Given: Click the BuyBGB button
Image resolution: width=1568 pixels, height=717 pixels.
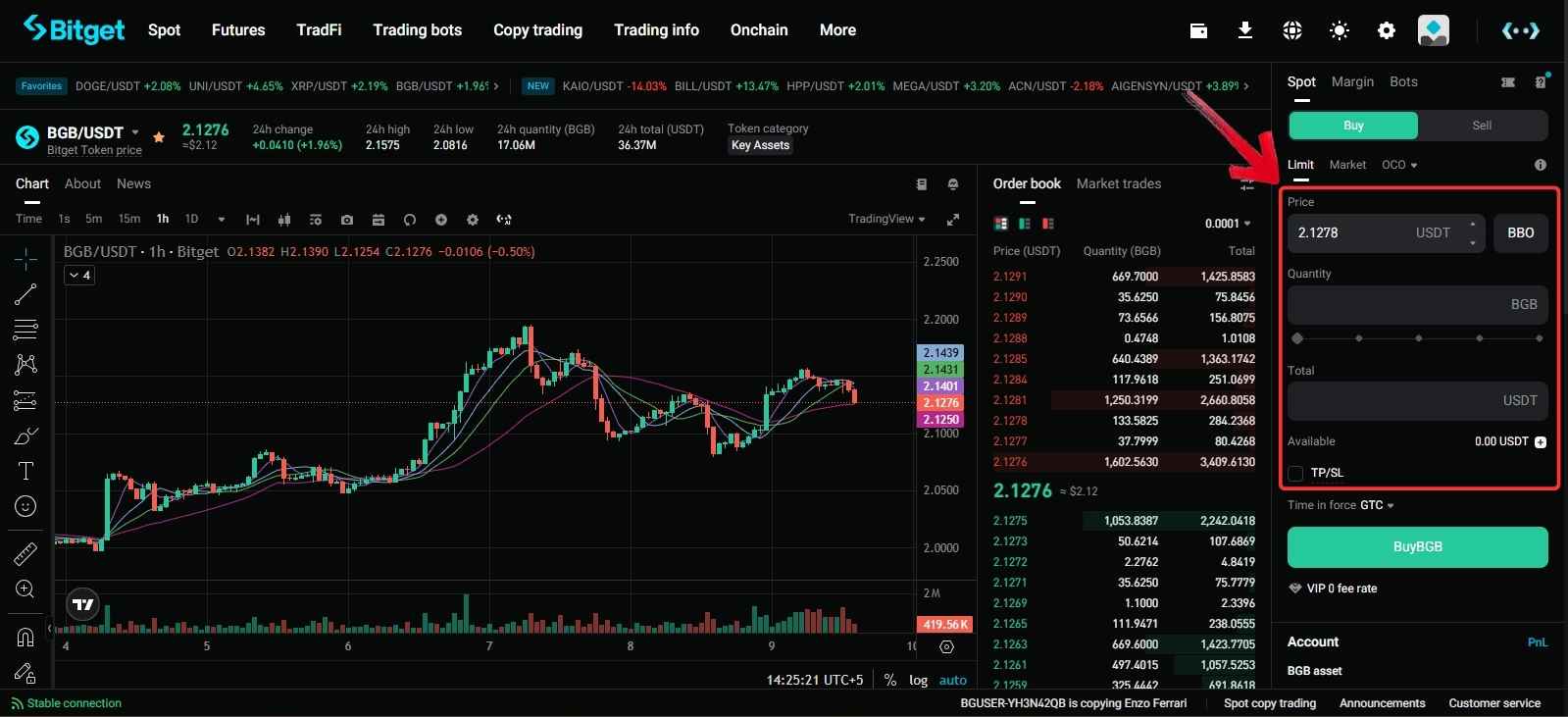Looking at the screenshot, I should pos(1418,546).
